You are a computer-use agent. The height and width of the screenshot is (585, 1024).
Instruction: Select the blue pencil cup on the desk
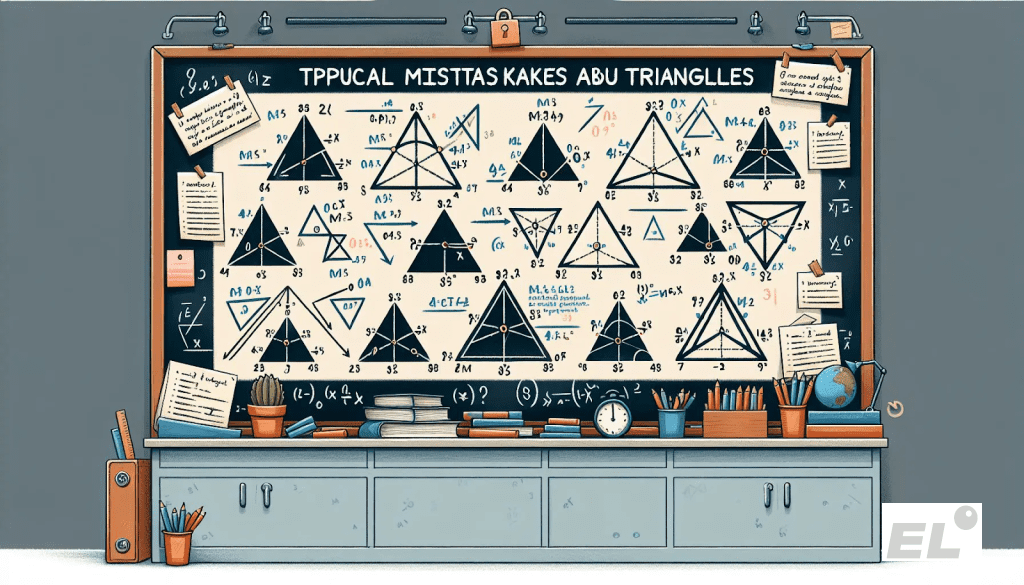[x=671, y=420]
